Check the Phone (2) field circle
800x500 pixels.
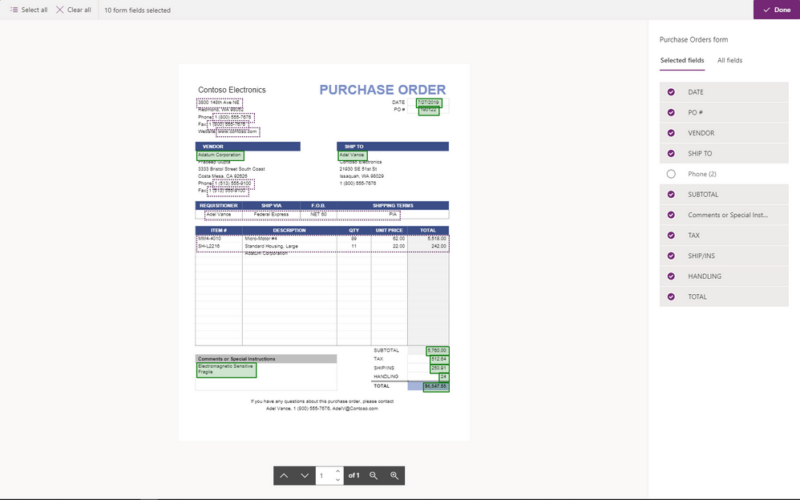[671, 174]
